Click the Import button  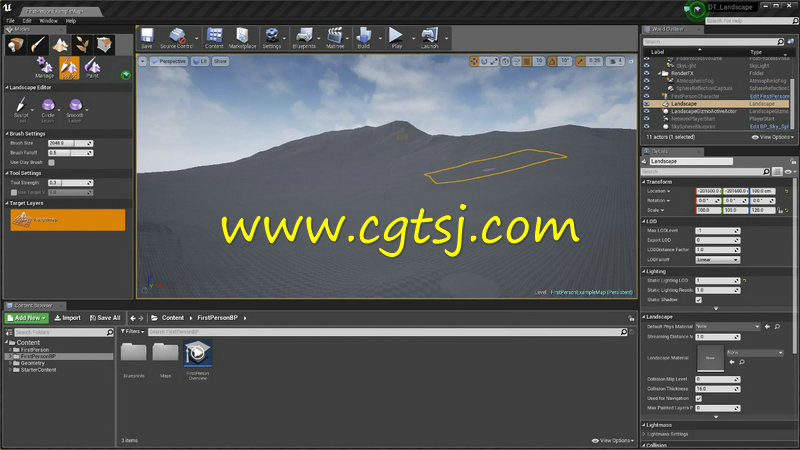click(x=67, y=318)
